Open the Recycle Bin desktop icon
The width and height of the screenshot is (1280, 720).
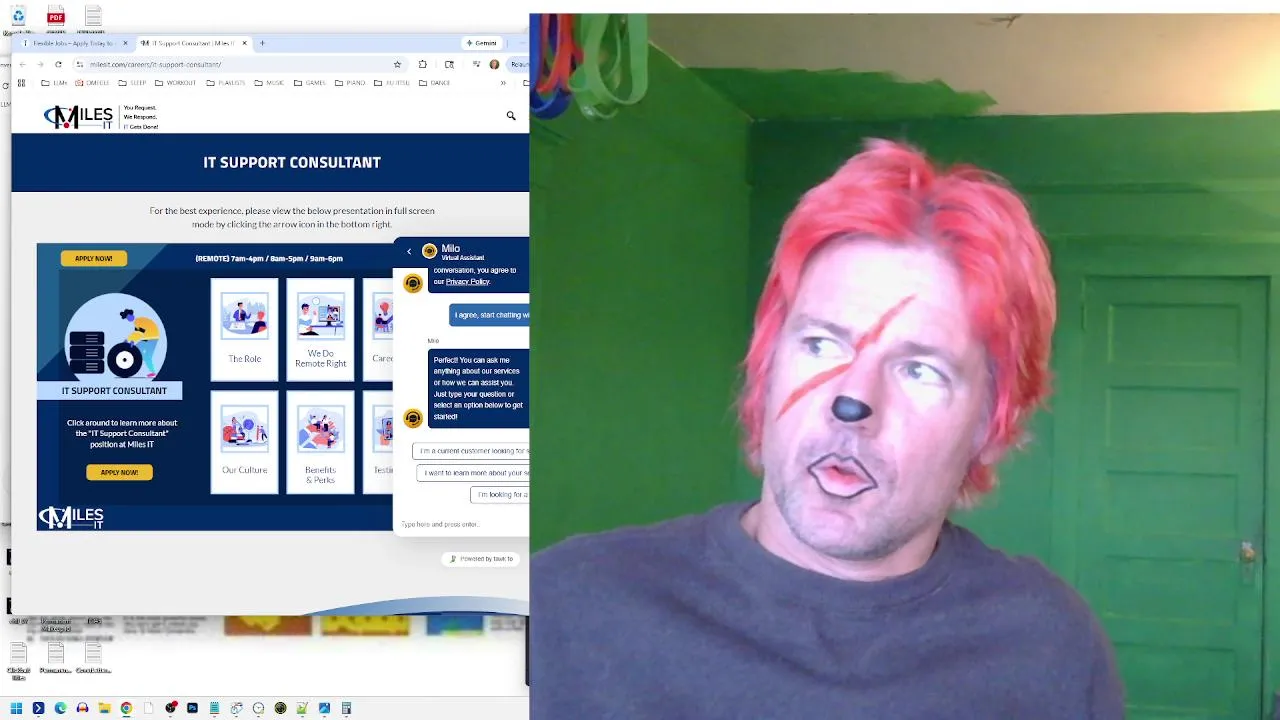point(18,17)
